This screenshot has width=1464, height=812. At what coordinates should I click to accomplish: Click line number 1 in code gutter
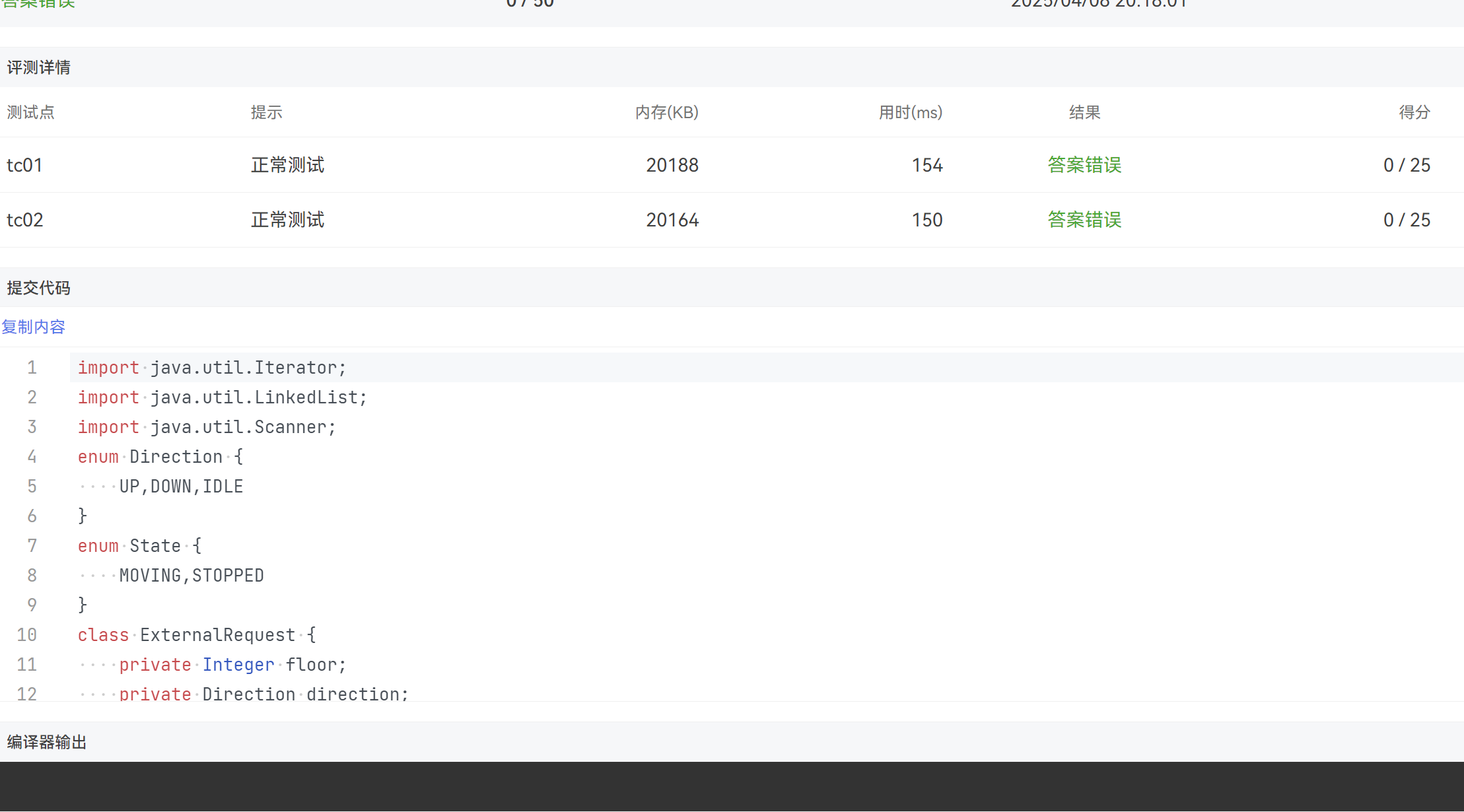32,368
